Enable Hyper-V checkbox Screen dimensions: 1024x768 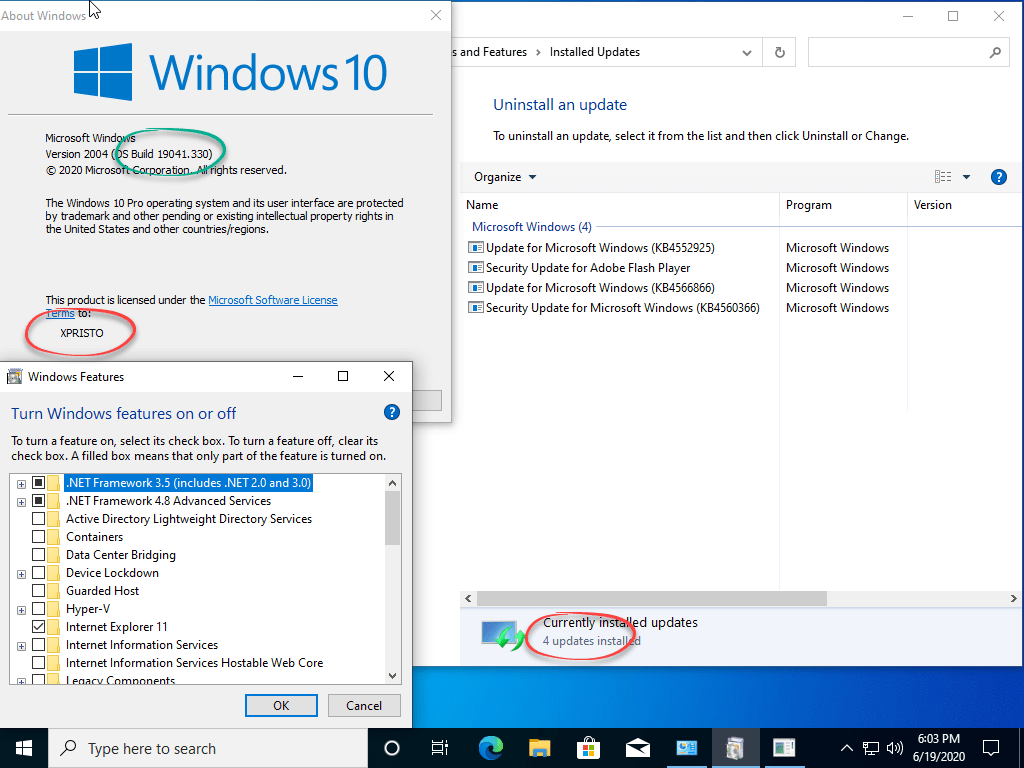click(x=39, y=609)
